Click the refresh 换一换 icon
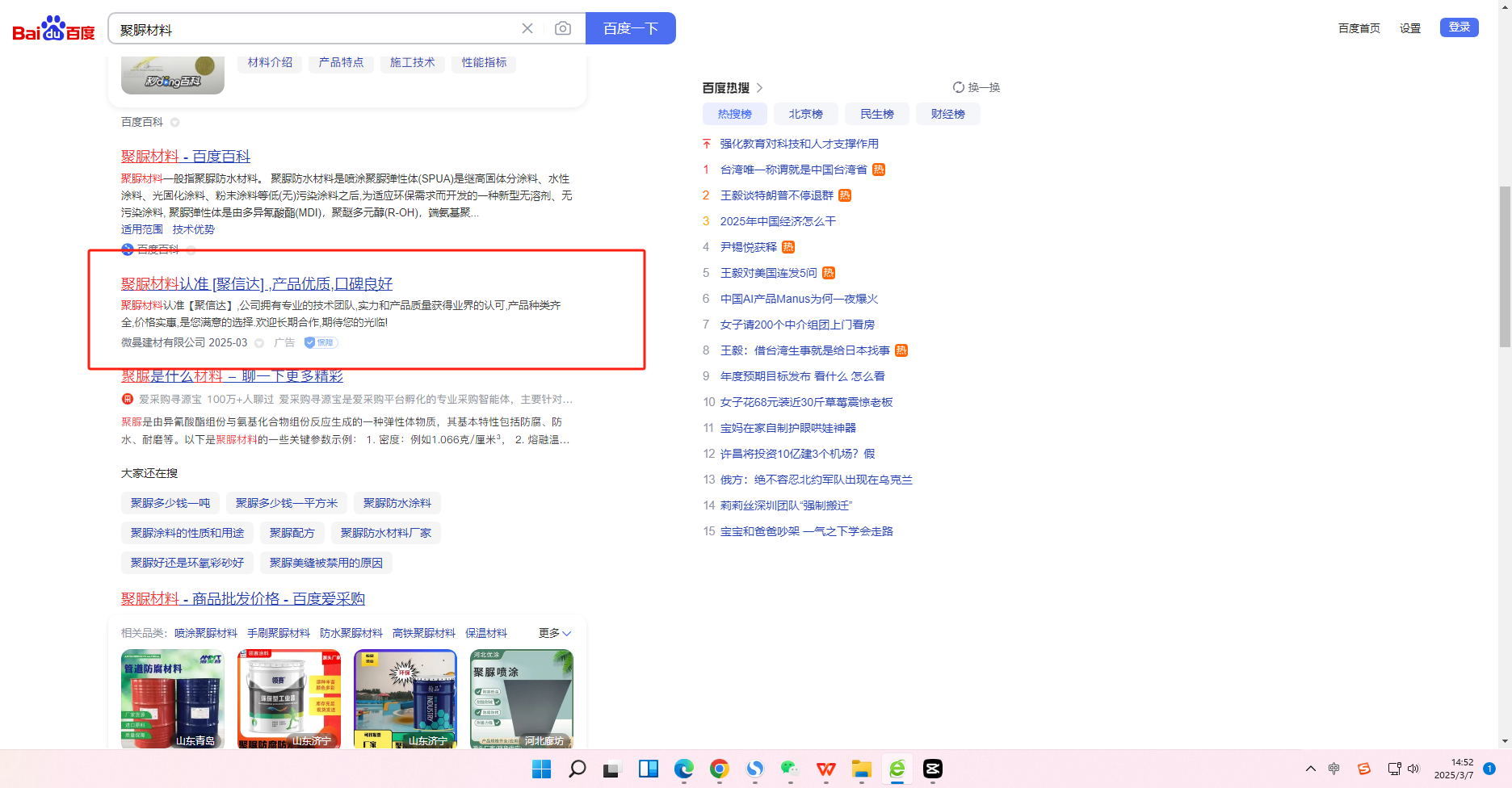1512x788 pixels. pyautogui.click(x=959, y=87)
